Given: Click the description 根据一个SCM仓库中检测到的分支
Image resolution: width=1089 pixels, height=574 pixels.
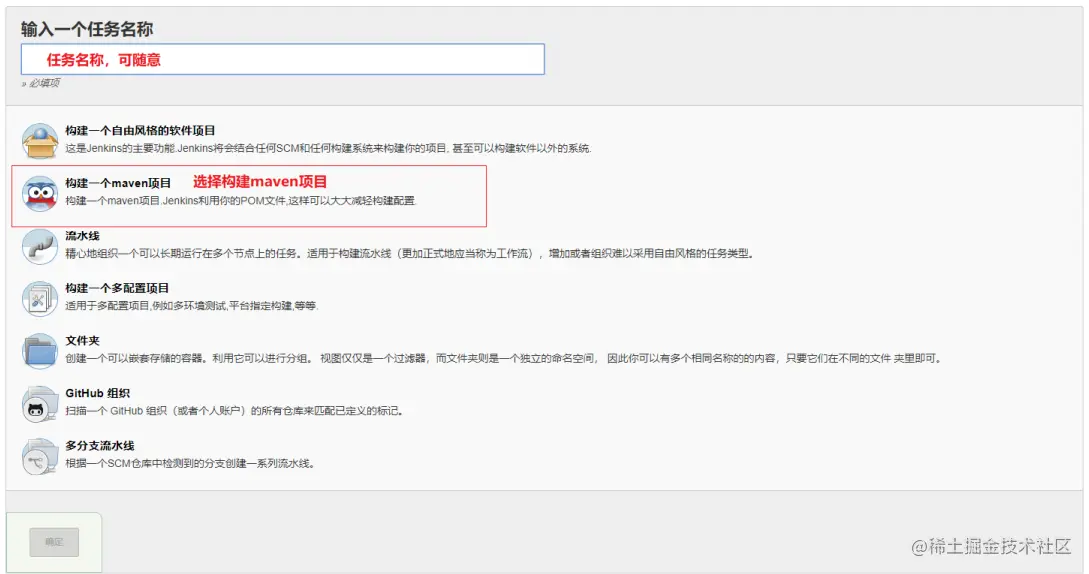Looking at the screenshot, I should pos(190,464).
